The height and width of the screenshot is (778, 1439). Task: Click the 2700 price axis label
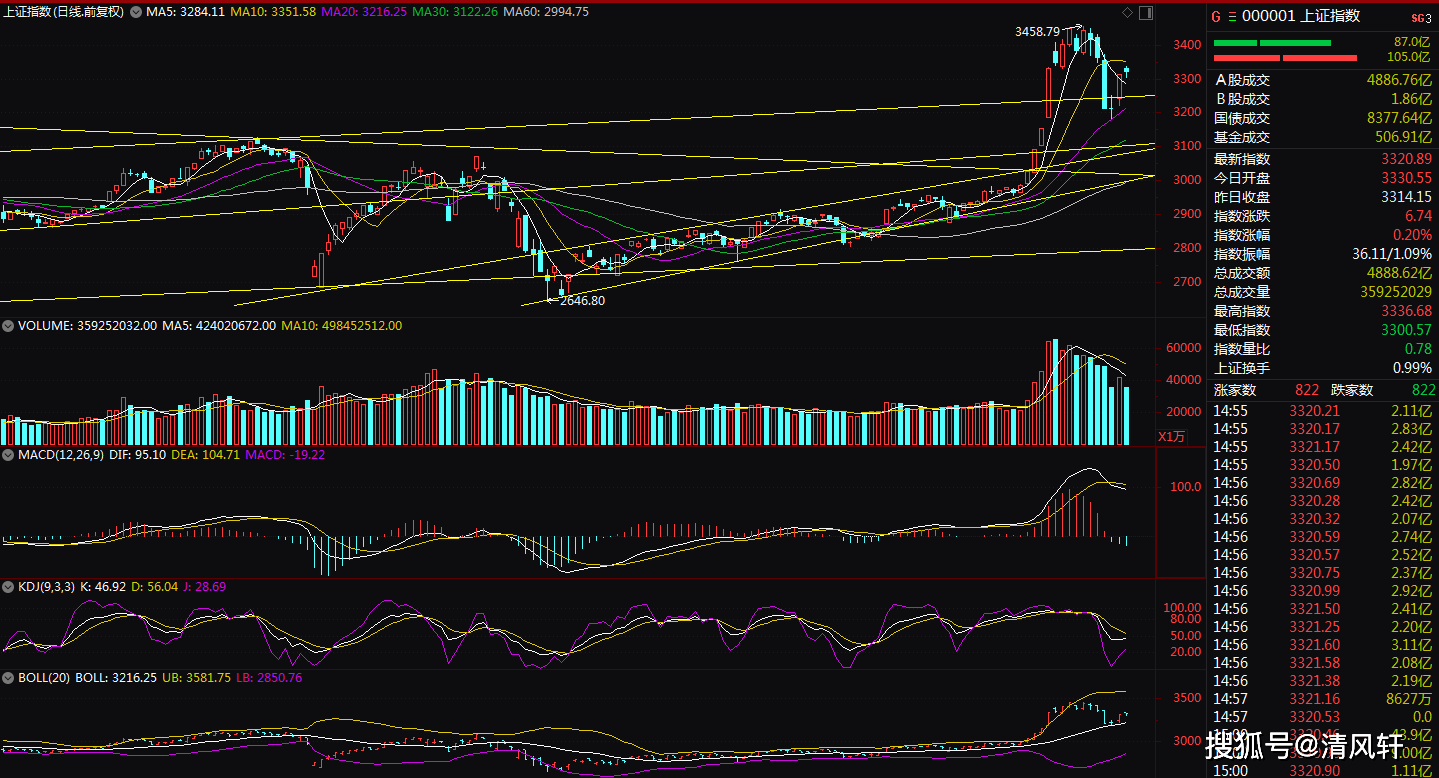click(1187, 282)
